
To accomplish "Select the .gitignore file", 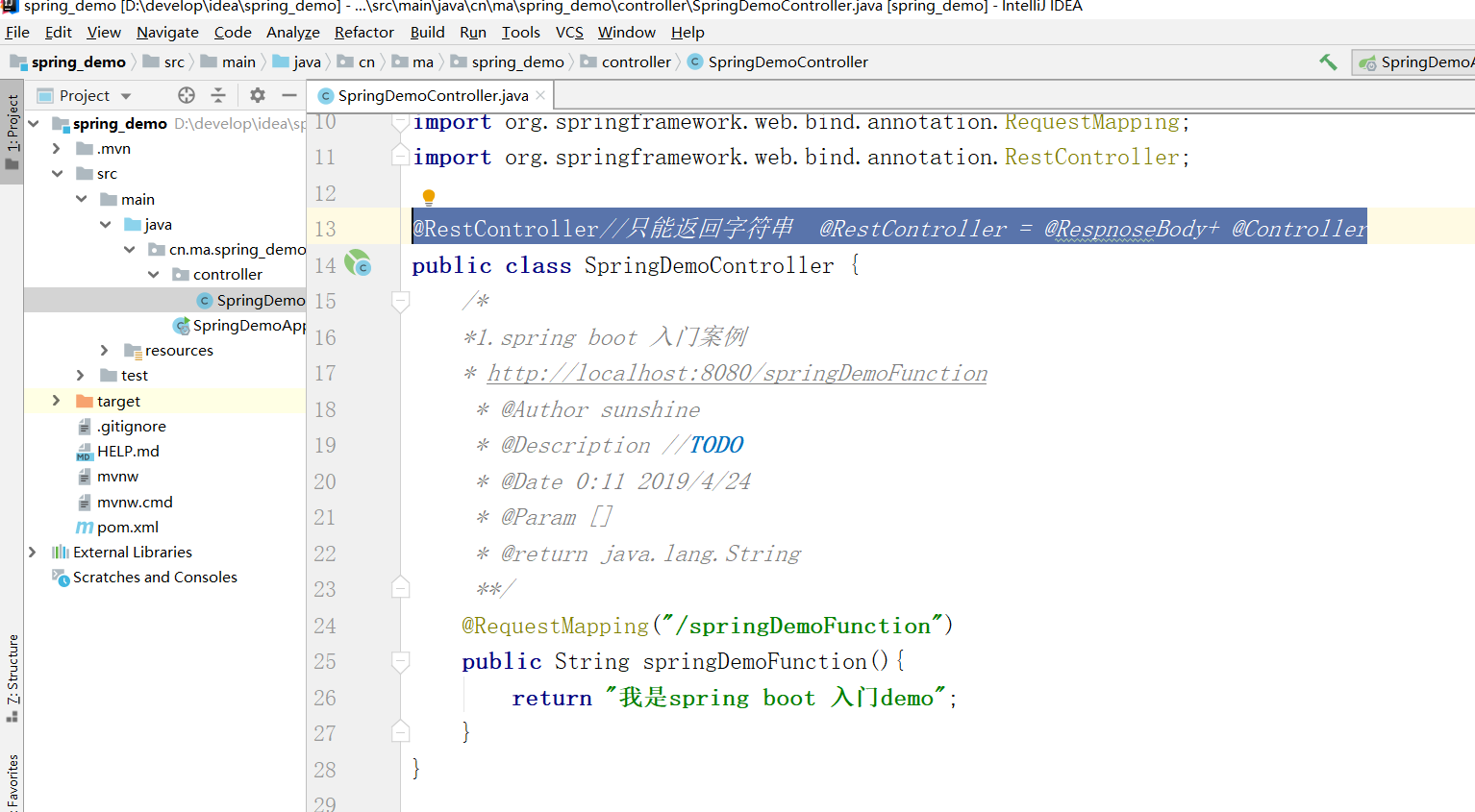I will (121, 426).
